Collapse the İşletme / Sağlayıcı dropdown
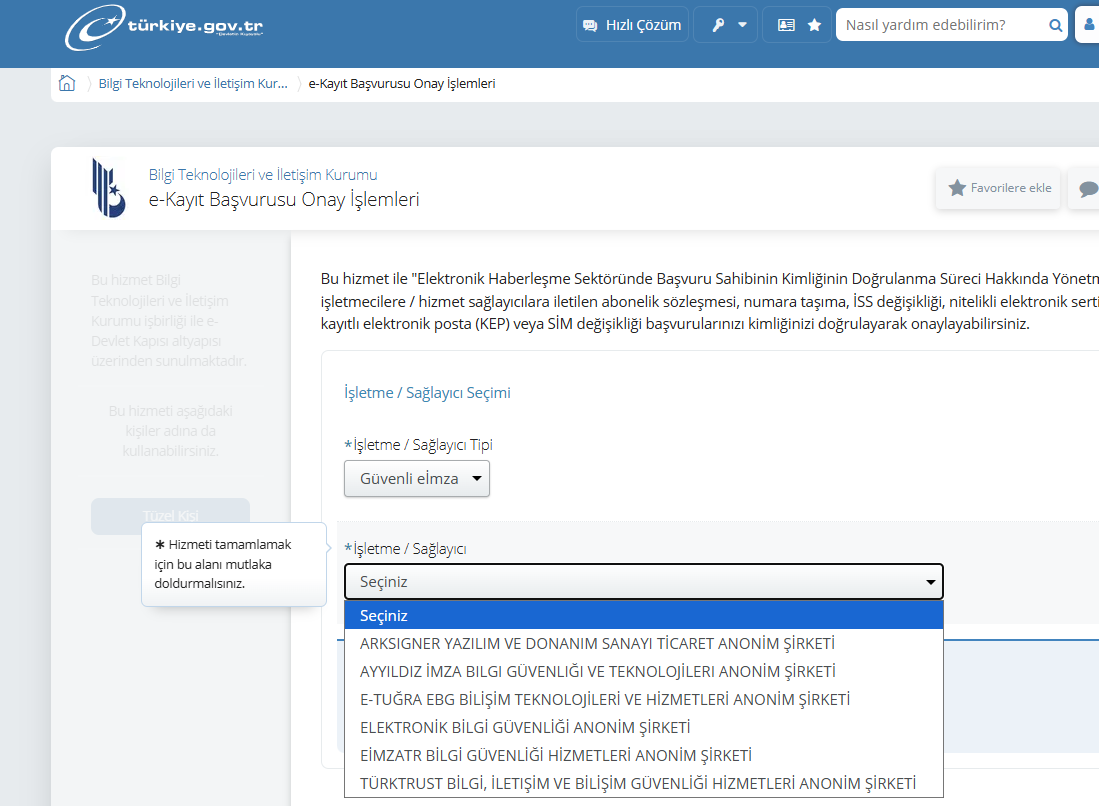The height and width of the screenshot is (806, 1099). click(x=643, y=582)
